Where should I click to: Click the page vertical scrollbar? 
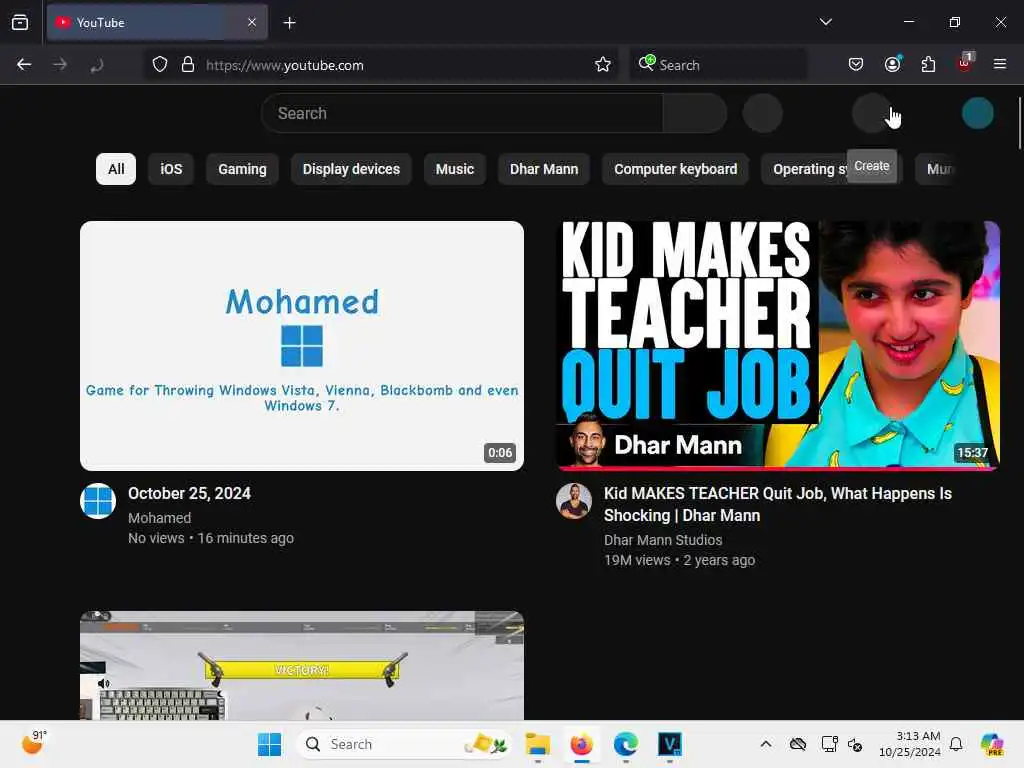(x=1019, y=123)
